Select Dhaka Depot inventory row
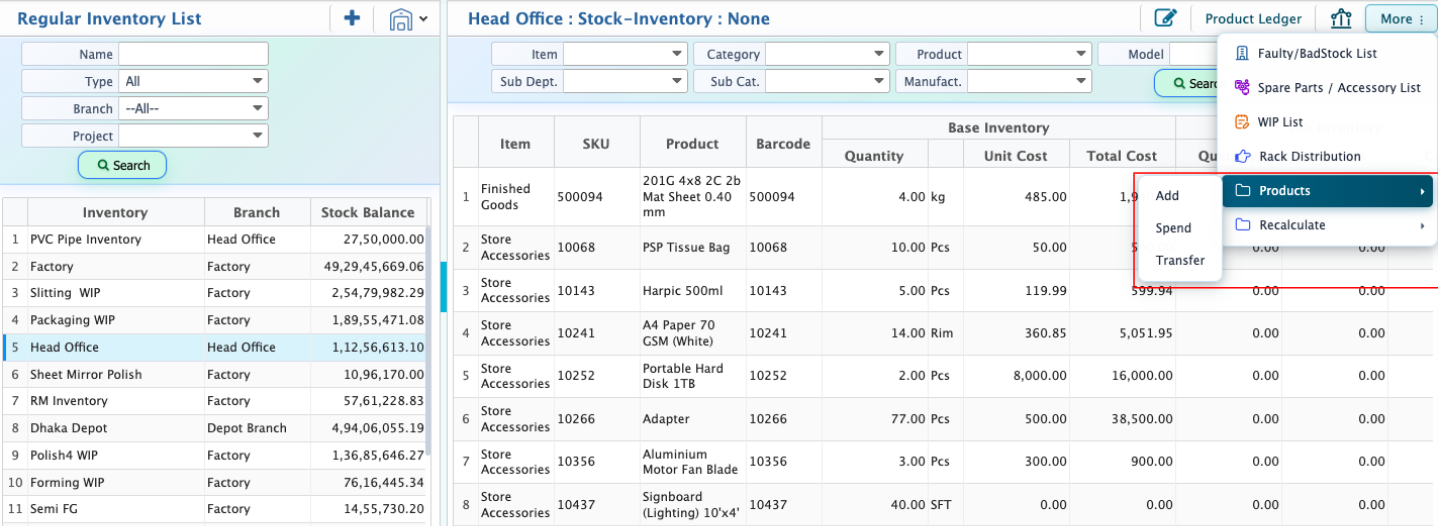The image size is (1438, 526). point(214,428)
